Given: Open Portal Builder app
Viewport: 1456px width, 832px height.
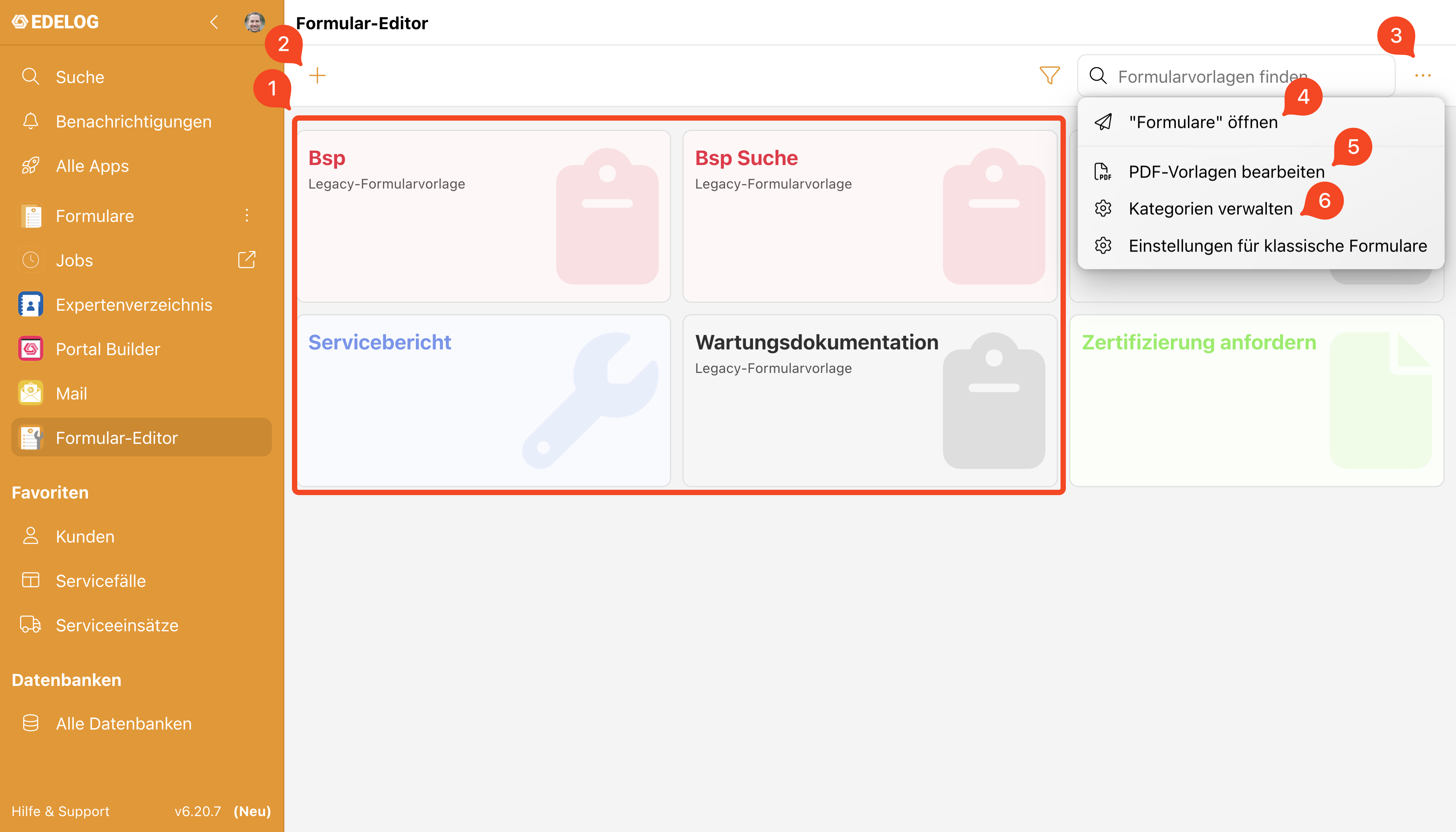Looking at the screenshot, I should tap(141, 349).
